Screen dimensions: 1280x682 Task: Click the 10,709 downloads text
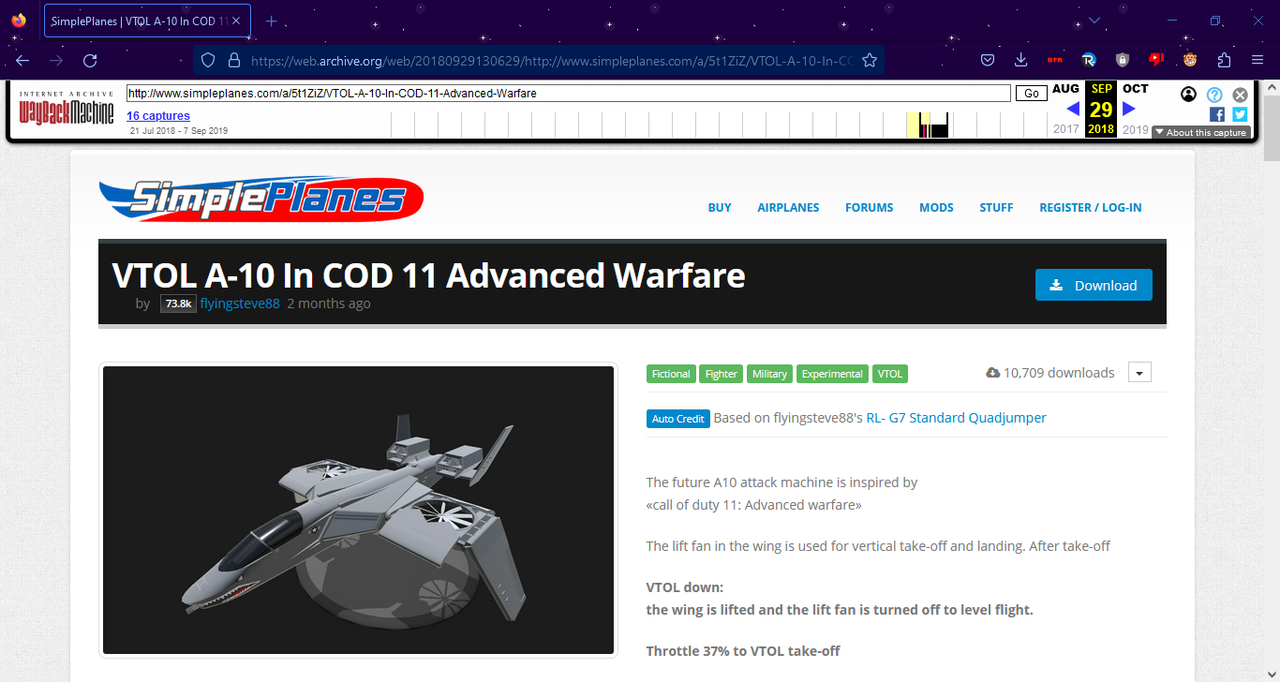point(1059,373)
